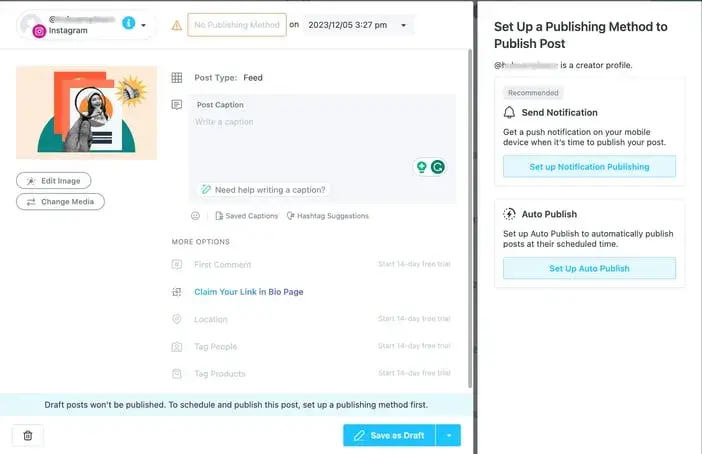Viewport: 702px width, 454px height.
Task: Click Set up Notification Publishing button
Action: [x=589, y=166]
